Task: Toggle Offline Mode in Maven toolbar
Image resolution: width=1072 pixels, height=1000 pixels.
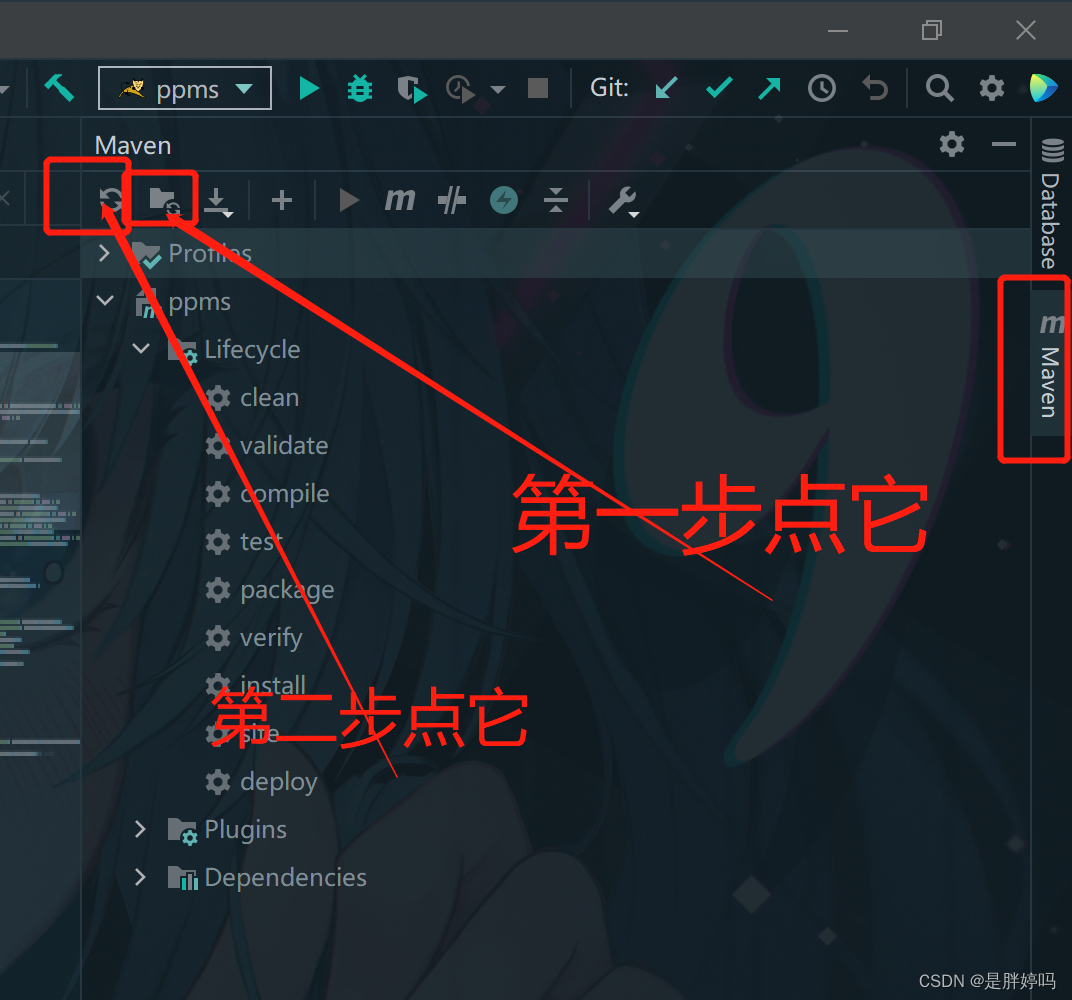Action: 504,200
